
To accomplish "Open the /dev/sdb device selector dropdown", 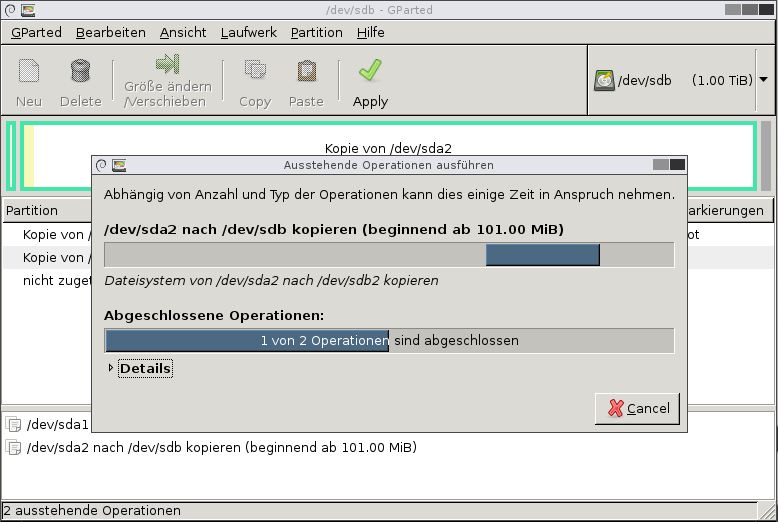I will (763, 80).
